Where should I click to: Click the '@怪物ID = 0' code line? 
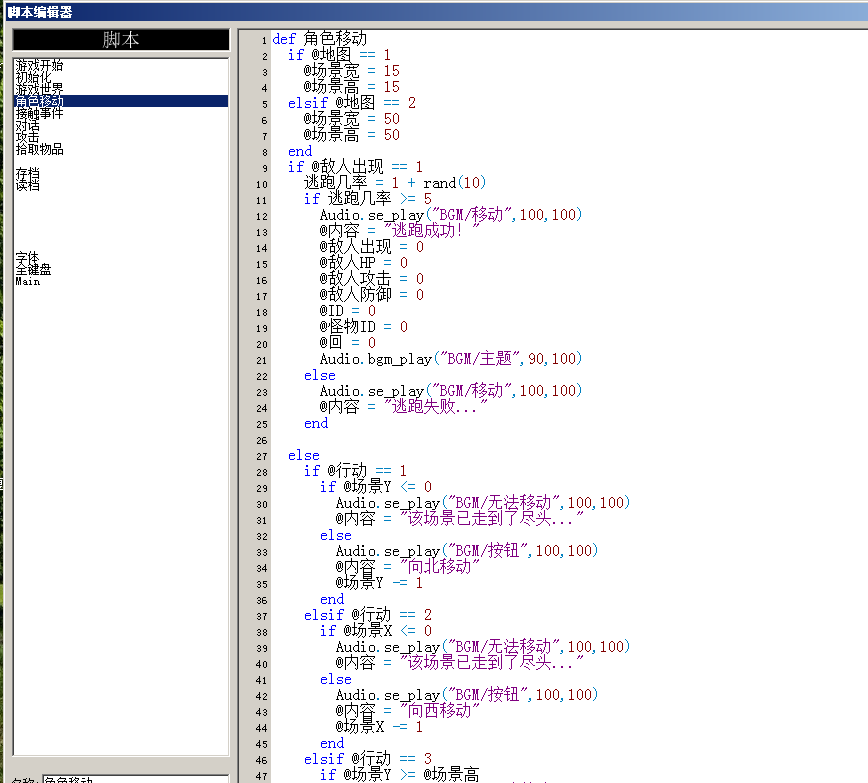pyautogui.click(x=363, y=327)
